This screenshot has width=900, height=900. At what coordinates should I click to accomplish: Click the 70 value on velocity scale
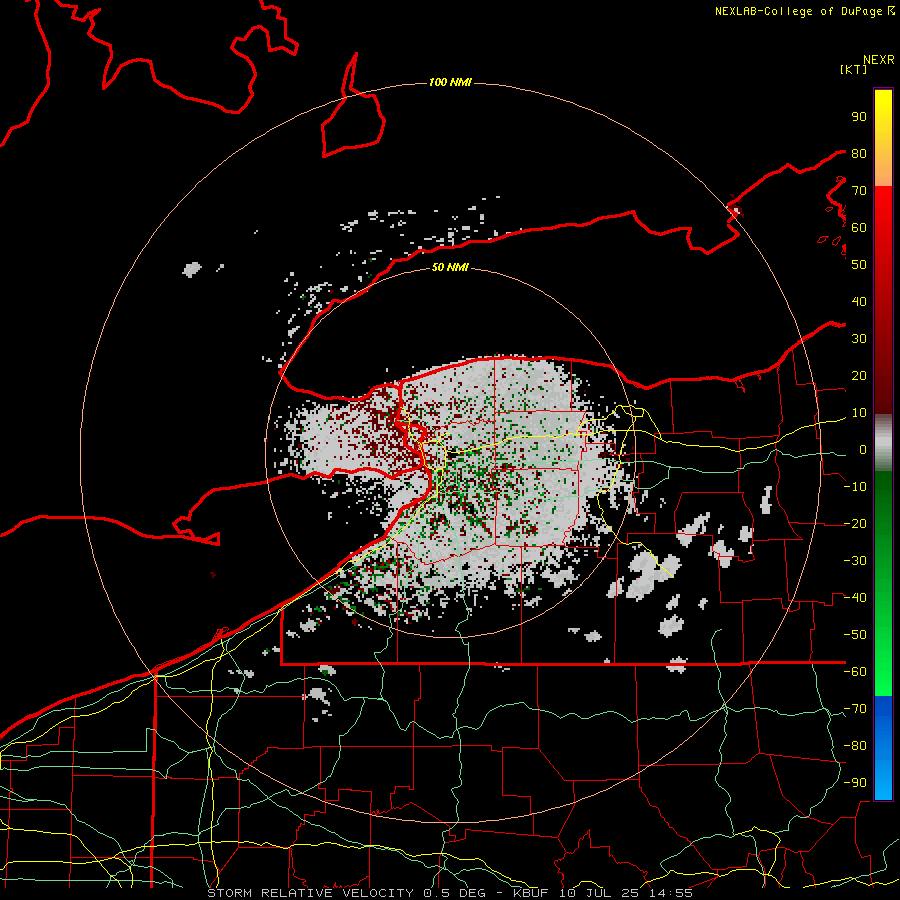point(859,191)
